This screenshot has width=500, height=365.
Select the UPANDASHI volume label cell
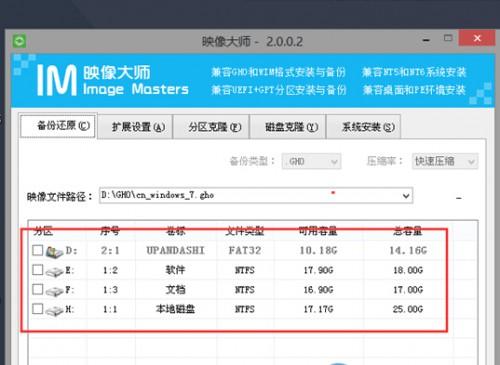(x=175, y=251)
